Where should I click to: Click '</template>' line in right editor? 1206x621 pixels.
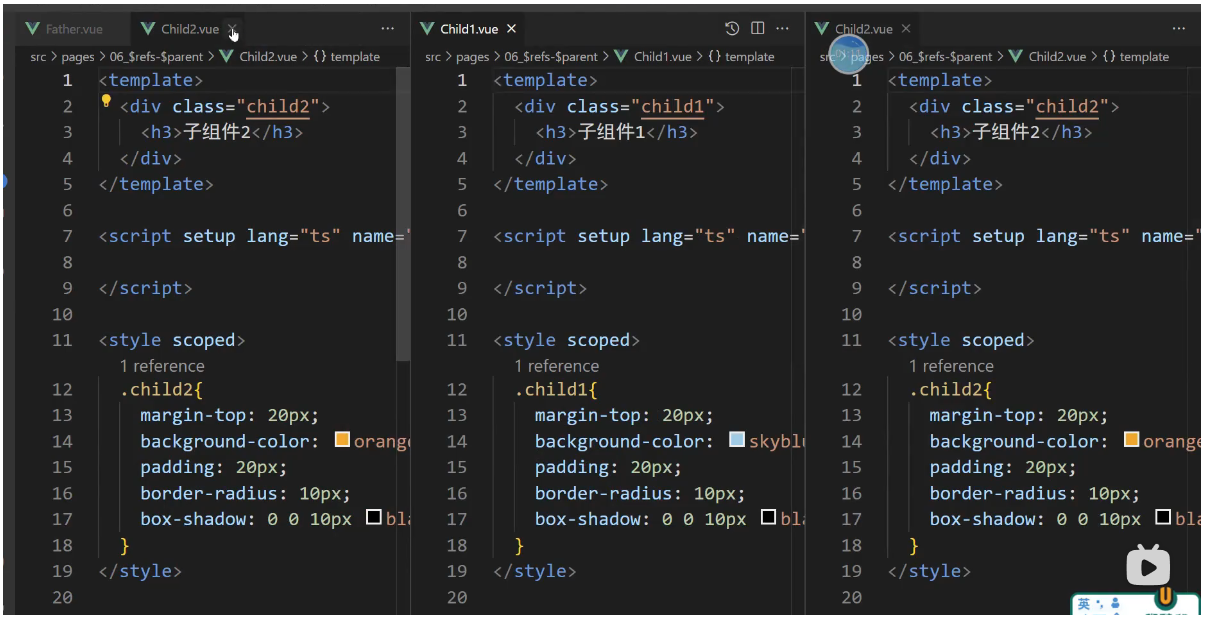(945, 184)
